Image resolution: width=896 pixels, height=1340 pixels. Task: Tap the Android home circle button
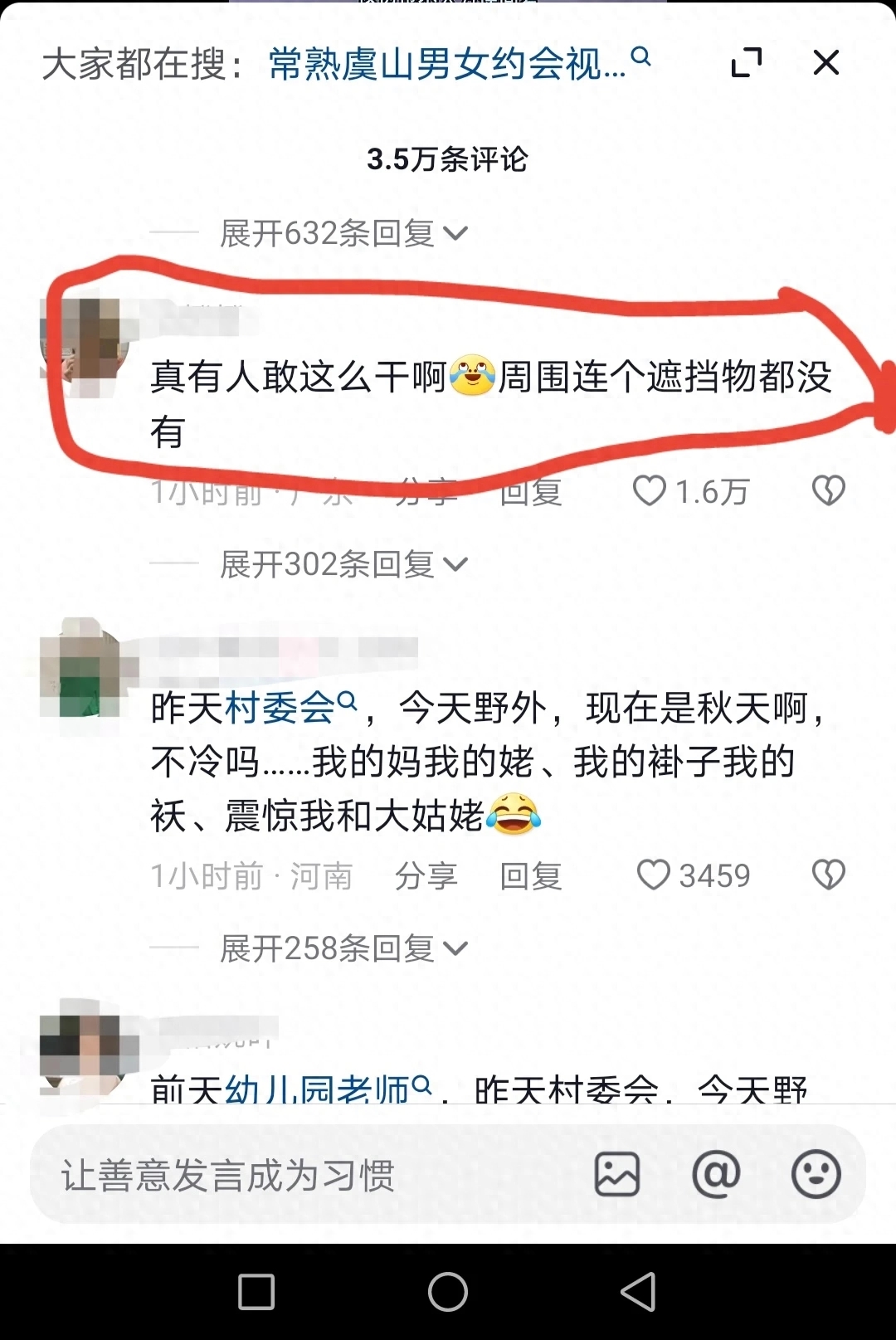tap(448, 1292)
